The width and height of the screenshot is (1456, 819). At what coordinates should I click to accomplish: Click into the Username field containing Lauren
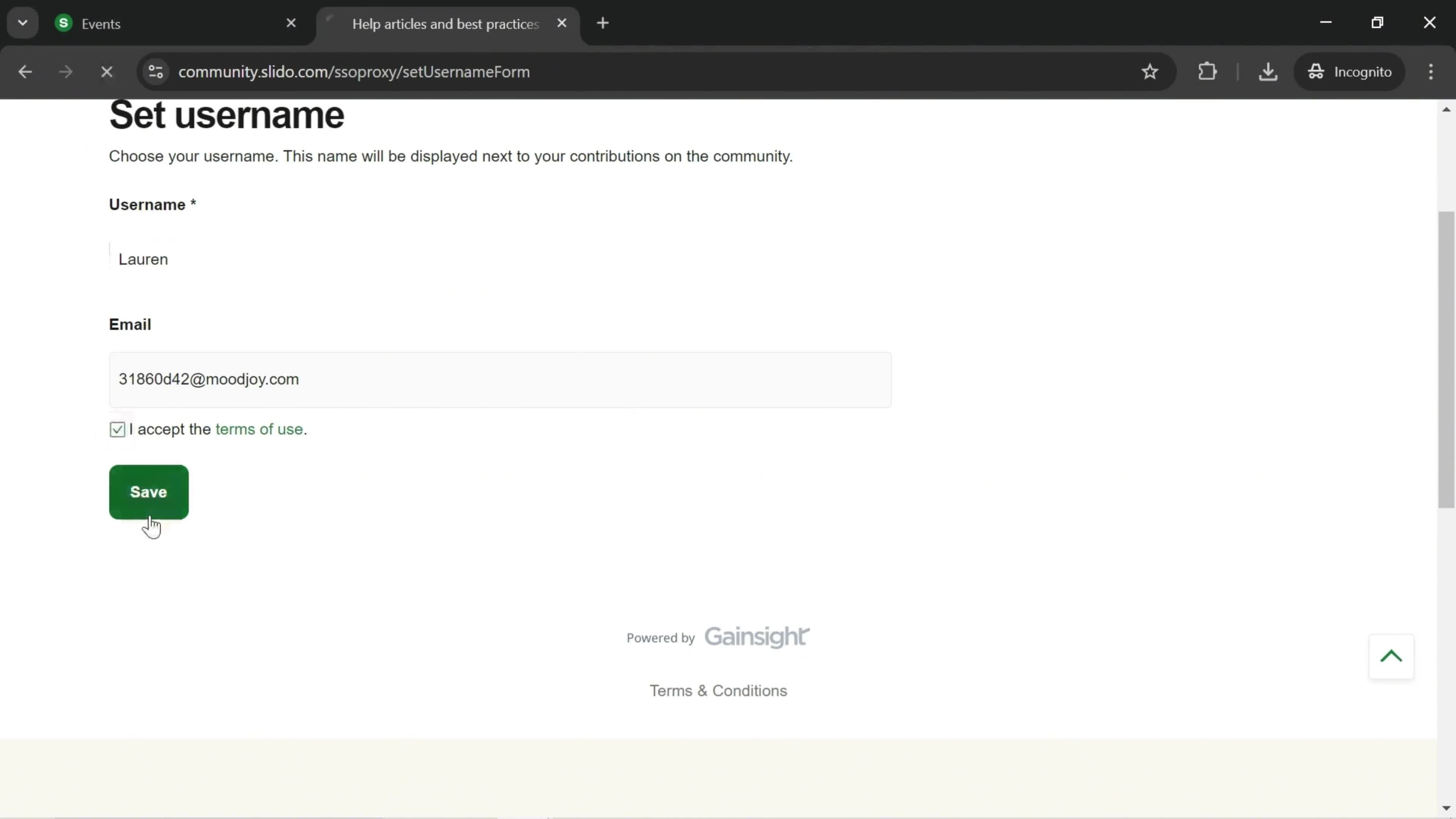coord(500,259)
